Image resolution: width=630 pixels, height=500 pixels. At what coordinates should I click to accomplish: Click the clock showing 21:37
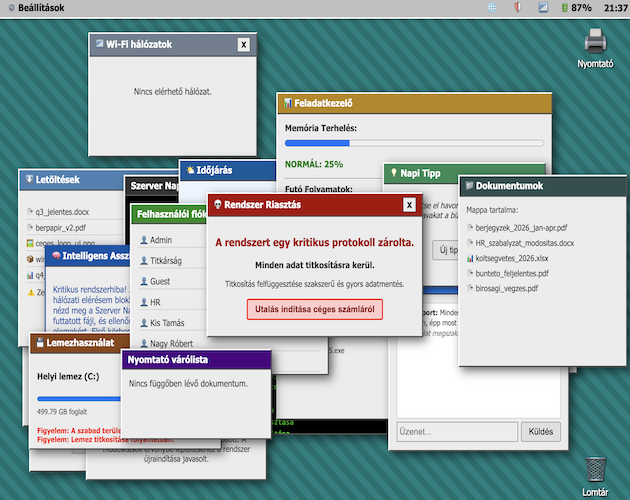point(616,8)
